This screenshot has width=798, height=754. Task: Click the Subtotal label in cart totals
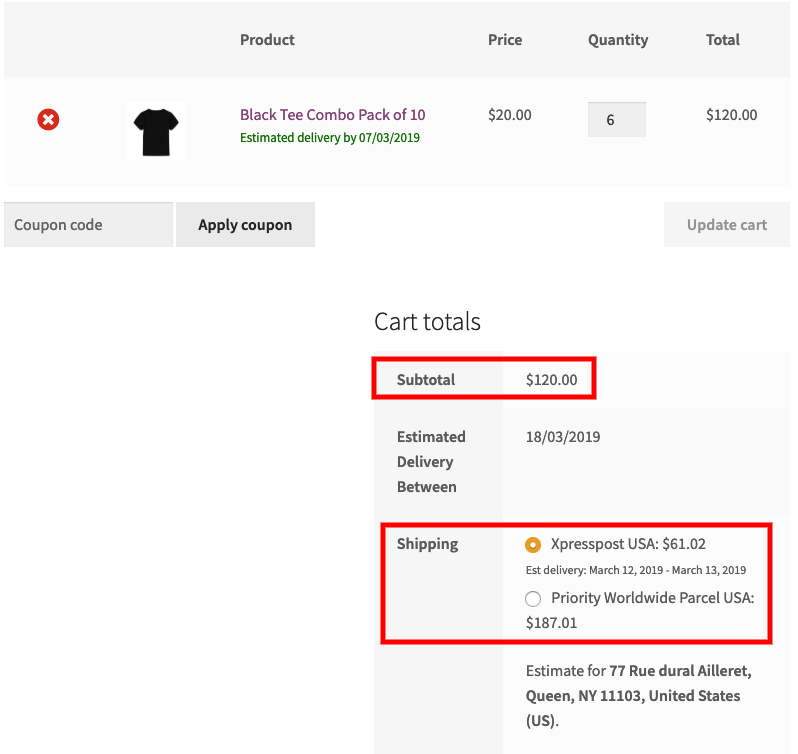click(x=426, y=380)
